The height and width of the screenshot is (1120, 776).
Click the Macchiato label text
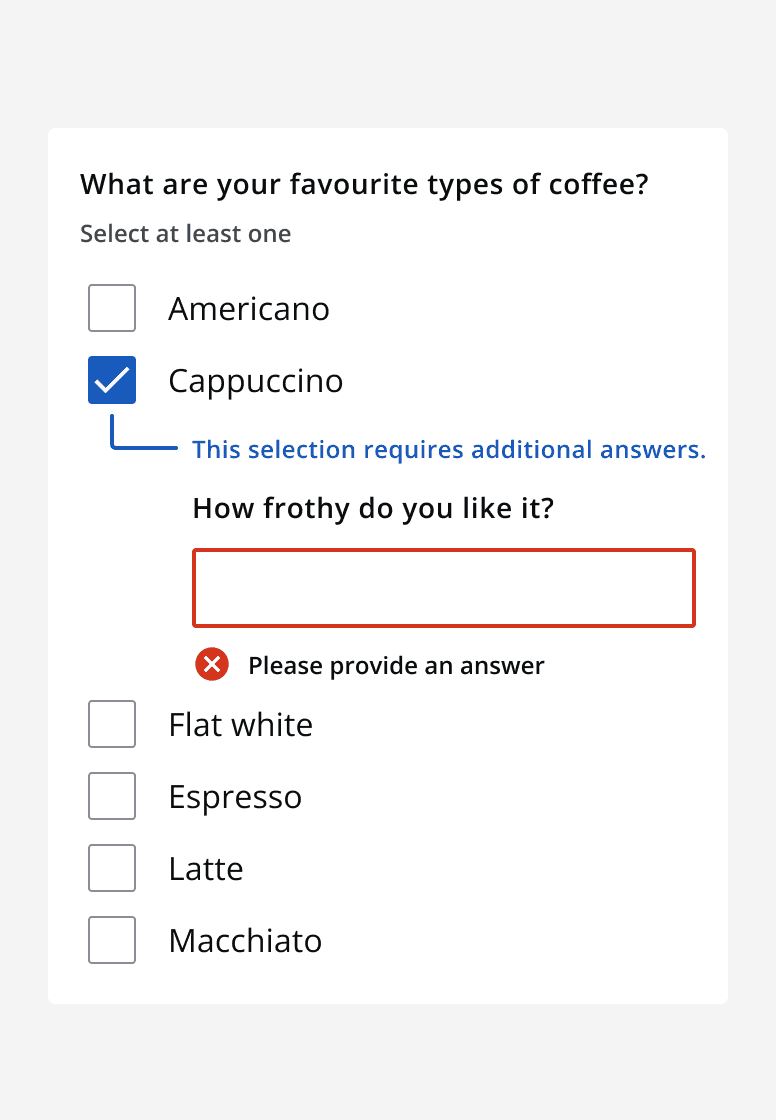tap(245, 940)
